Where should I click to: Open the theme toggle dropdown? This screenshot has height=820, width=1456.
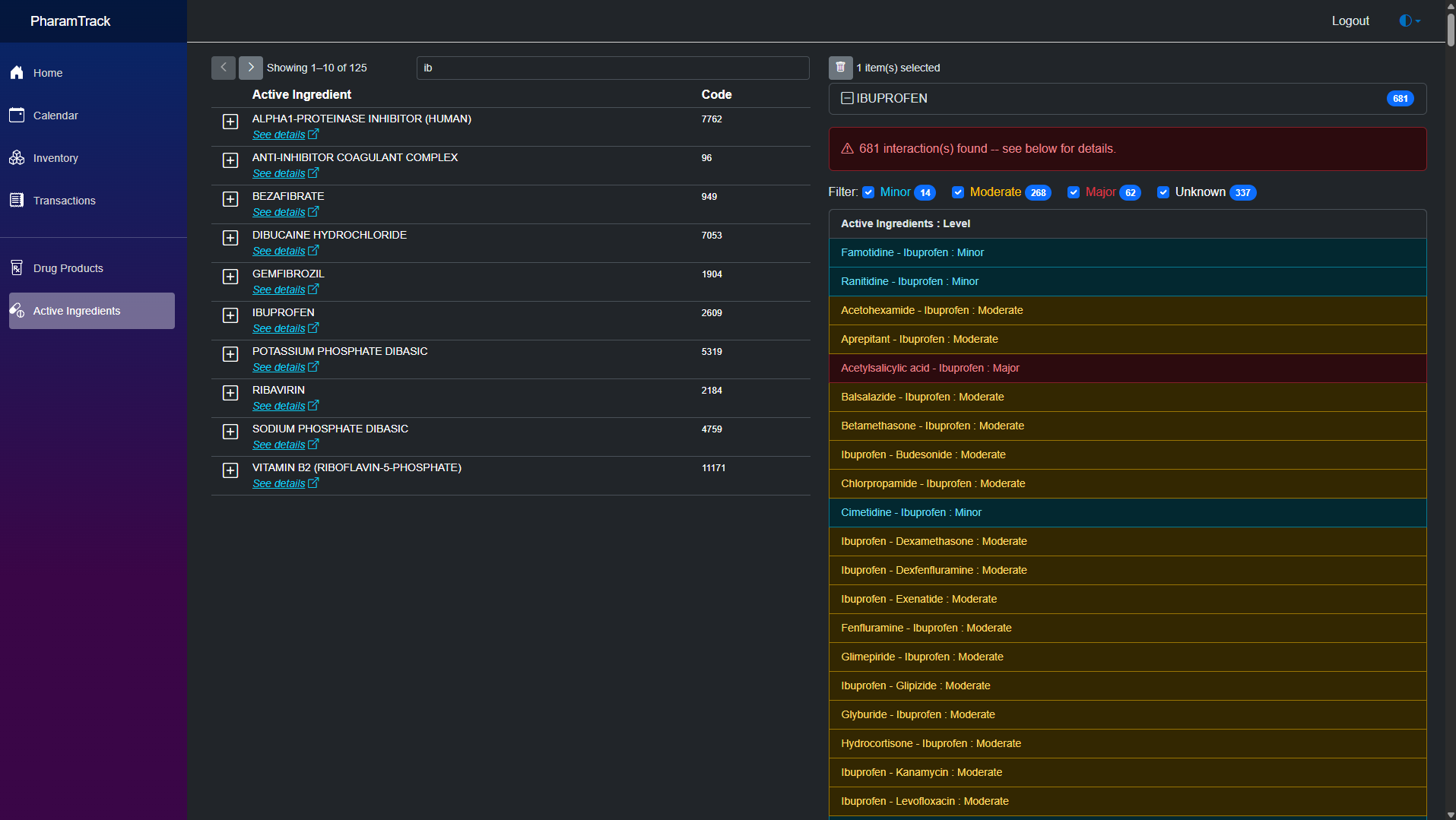tap(1410, 21)
